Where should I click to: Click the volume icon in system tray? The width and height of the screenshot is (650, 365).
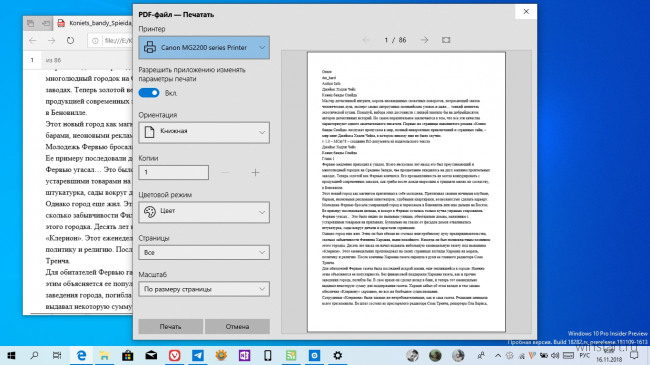[x=555, y=355]
